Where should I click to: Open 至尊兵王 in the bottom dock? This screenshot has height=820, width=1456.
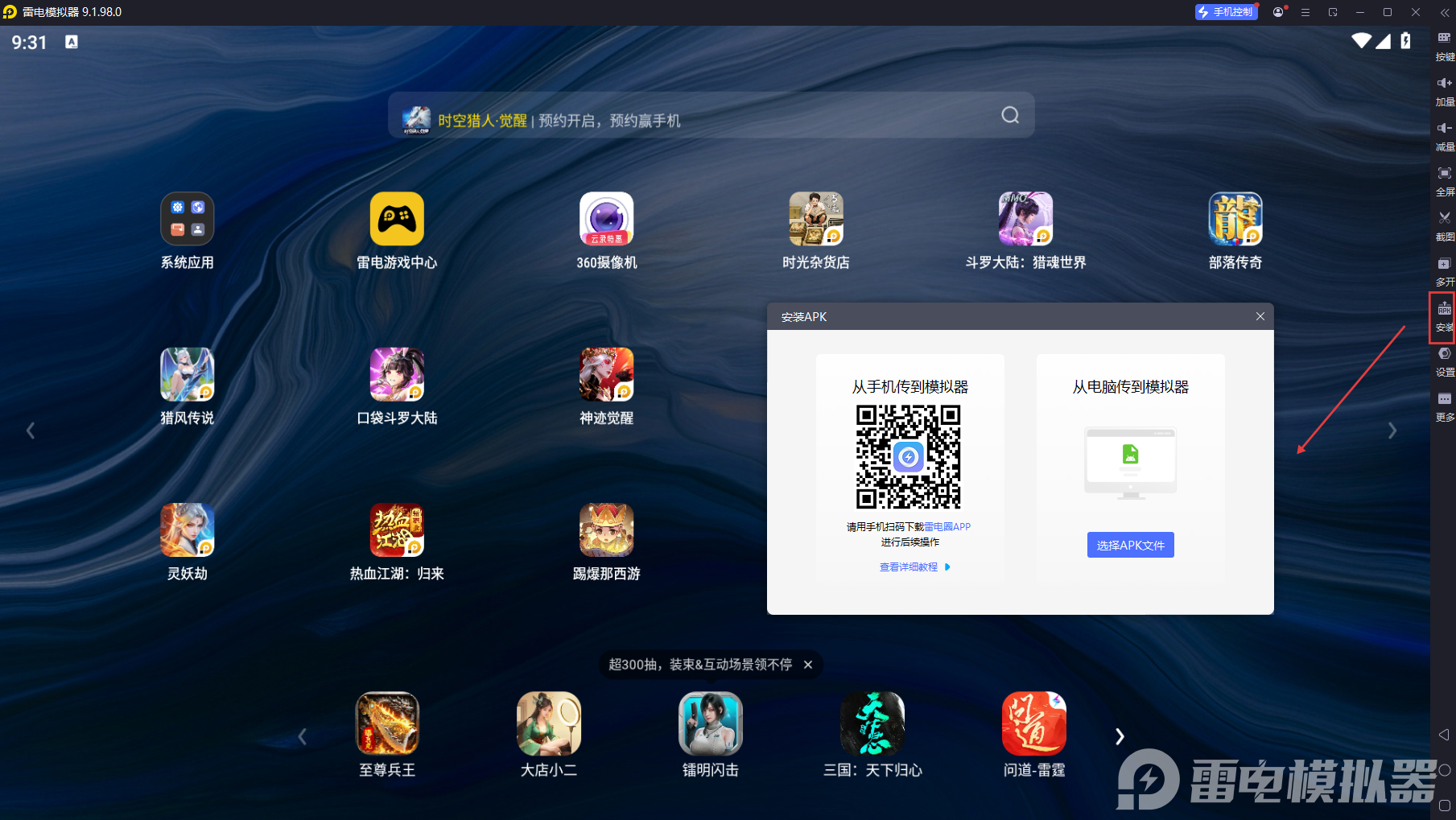(387, 723)
